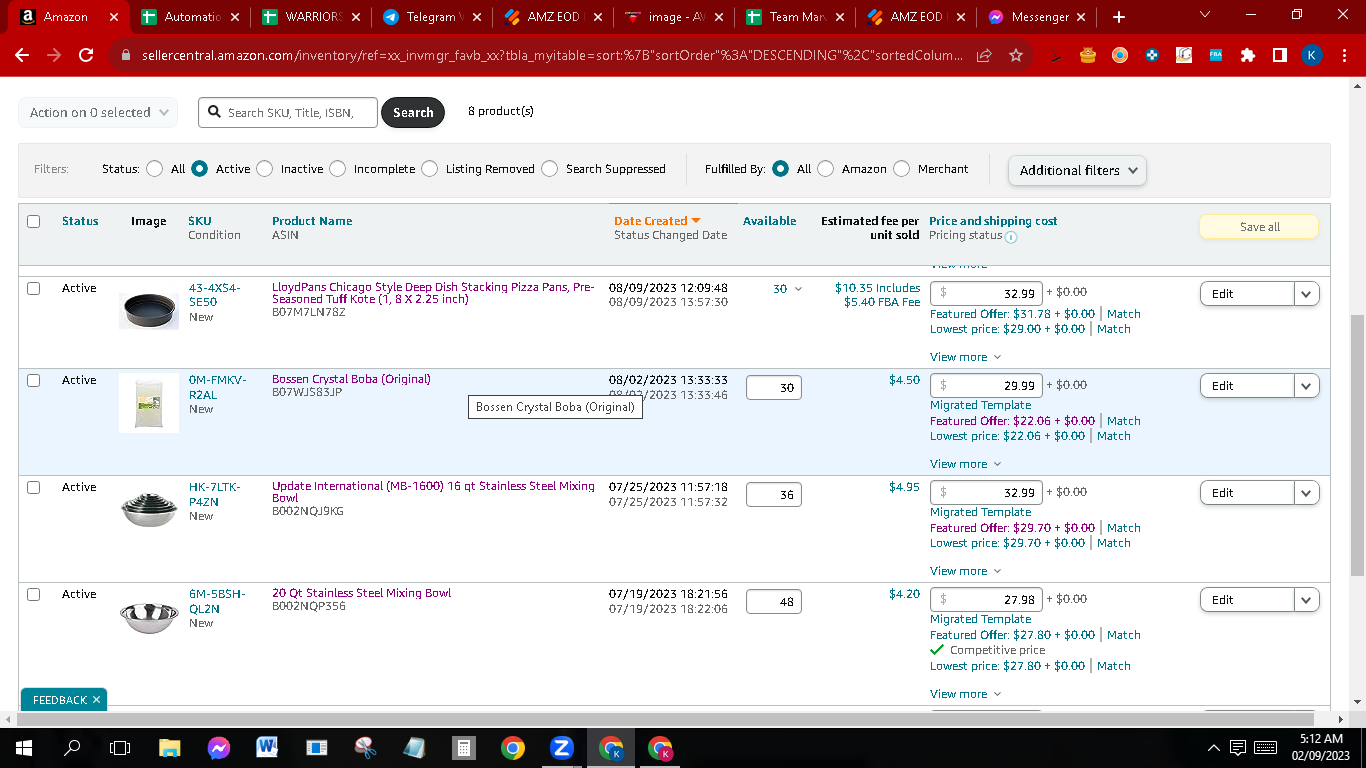
Task: Open Edit dropdown arrow for 16 qt Mixing Bowl
Action: [1307, 493]
